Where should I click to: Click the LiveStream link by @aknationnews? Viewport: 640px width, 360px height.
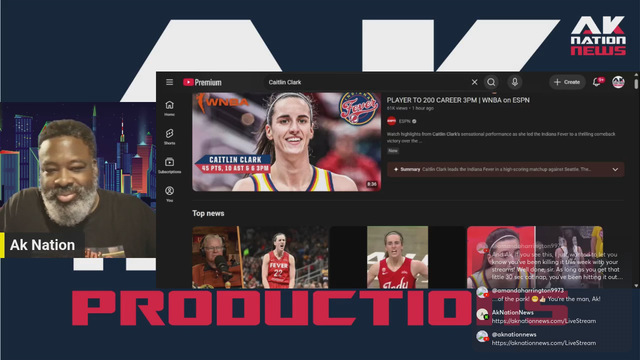[x=544, y=343]
